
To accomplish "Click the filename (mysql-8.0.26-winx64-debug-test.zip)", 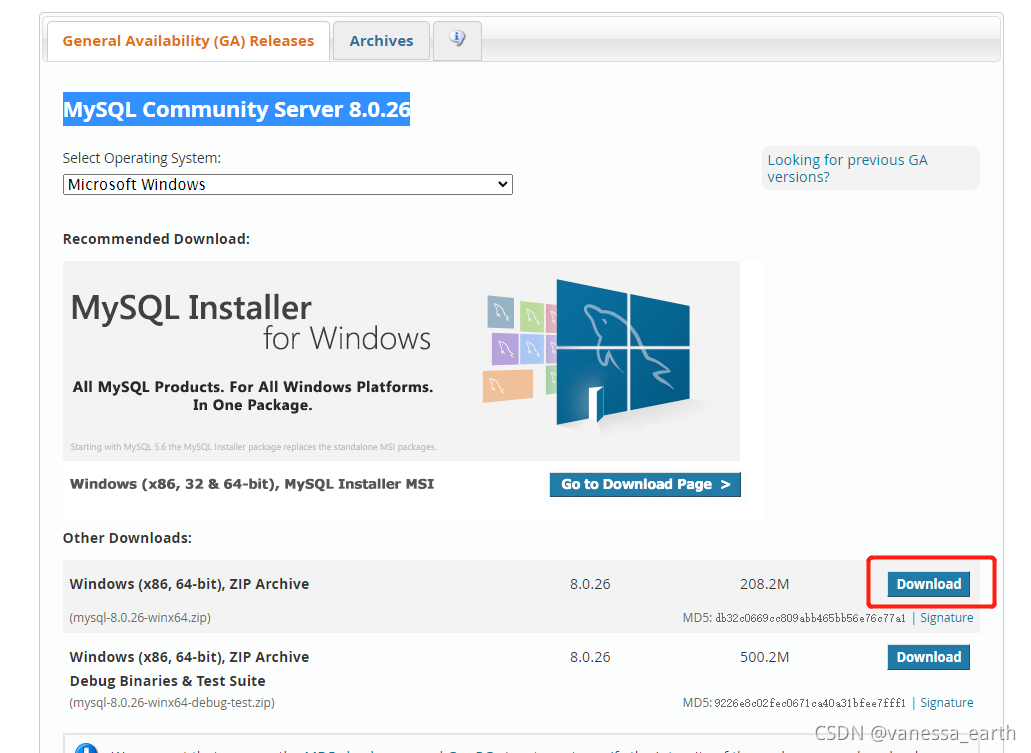I will [x=172, y=702].
